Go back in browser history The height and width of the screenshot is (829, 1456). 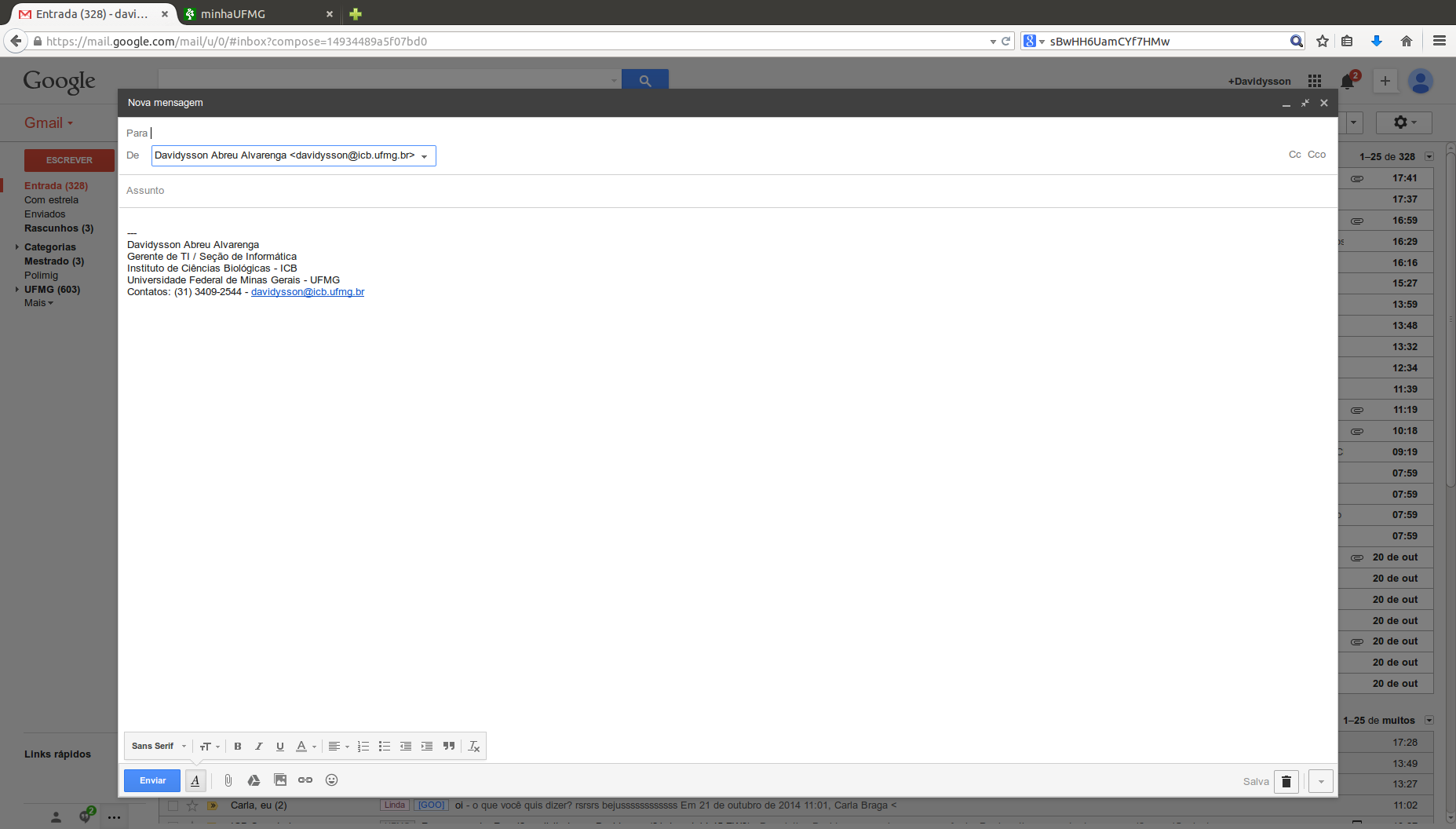tap(16, 41)
